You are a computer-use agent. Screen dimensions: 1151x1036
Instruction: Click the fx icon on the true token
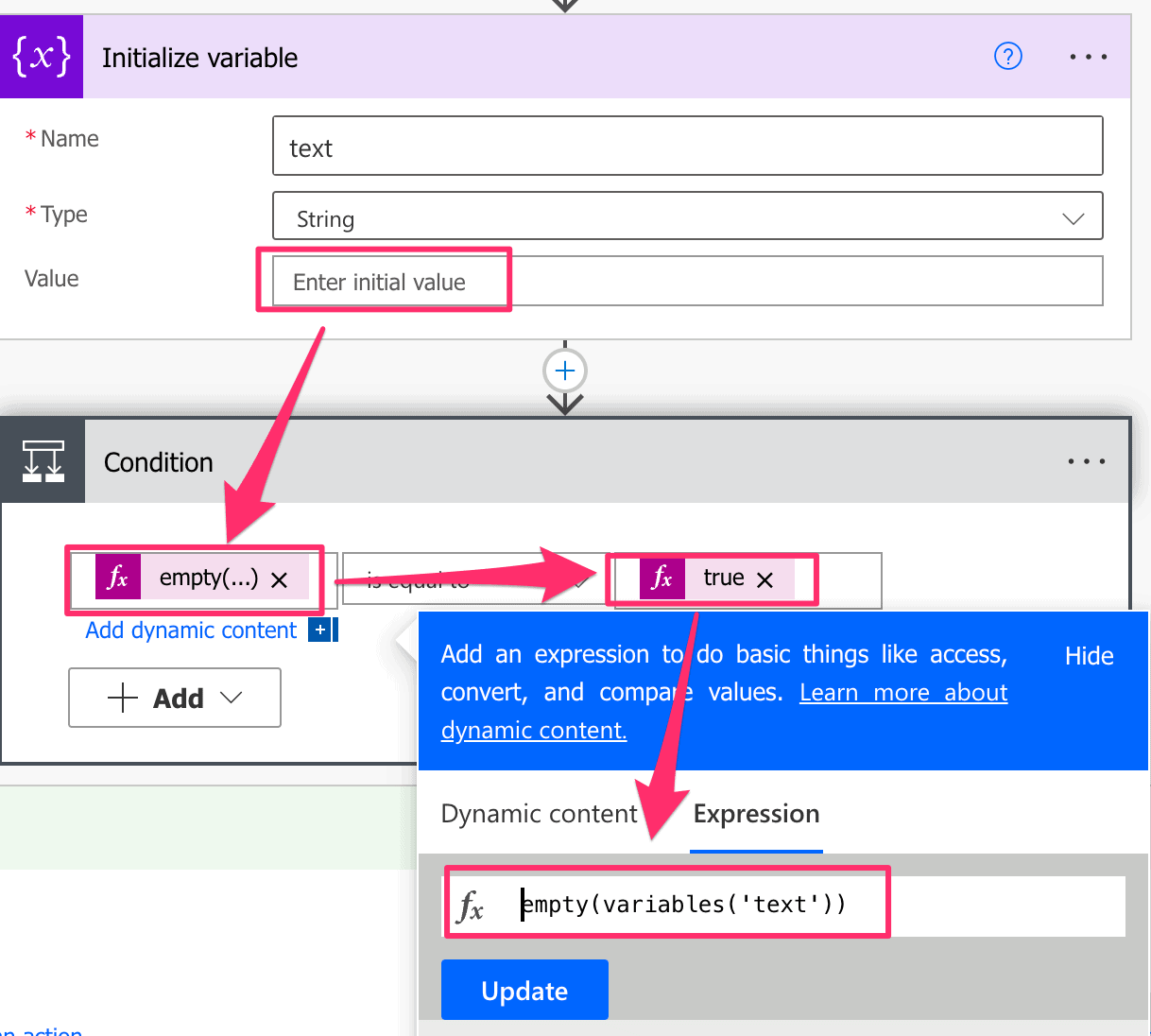(x=662, y=578)
